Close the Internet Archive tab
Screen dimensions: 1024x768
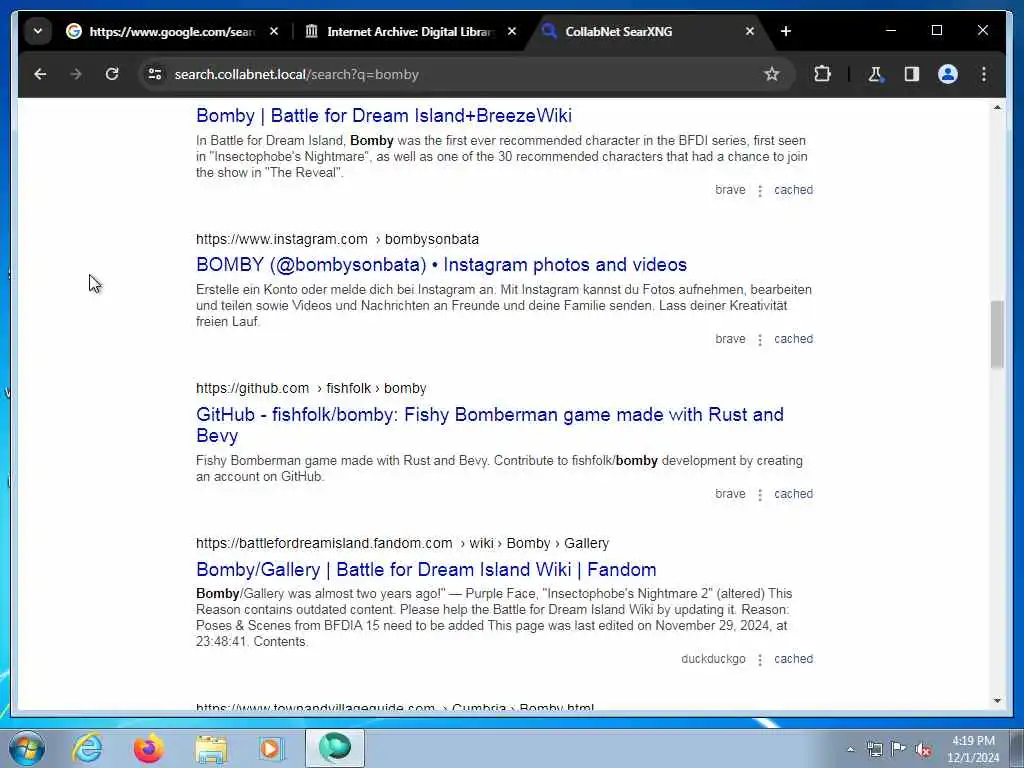coord(512,31)
